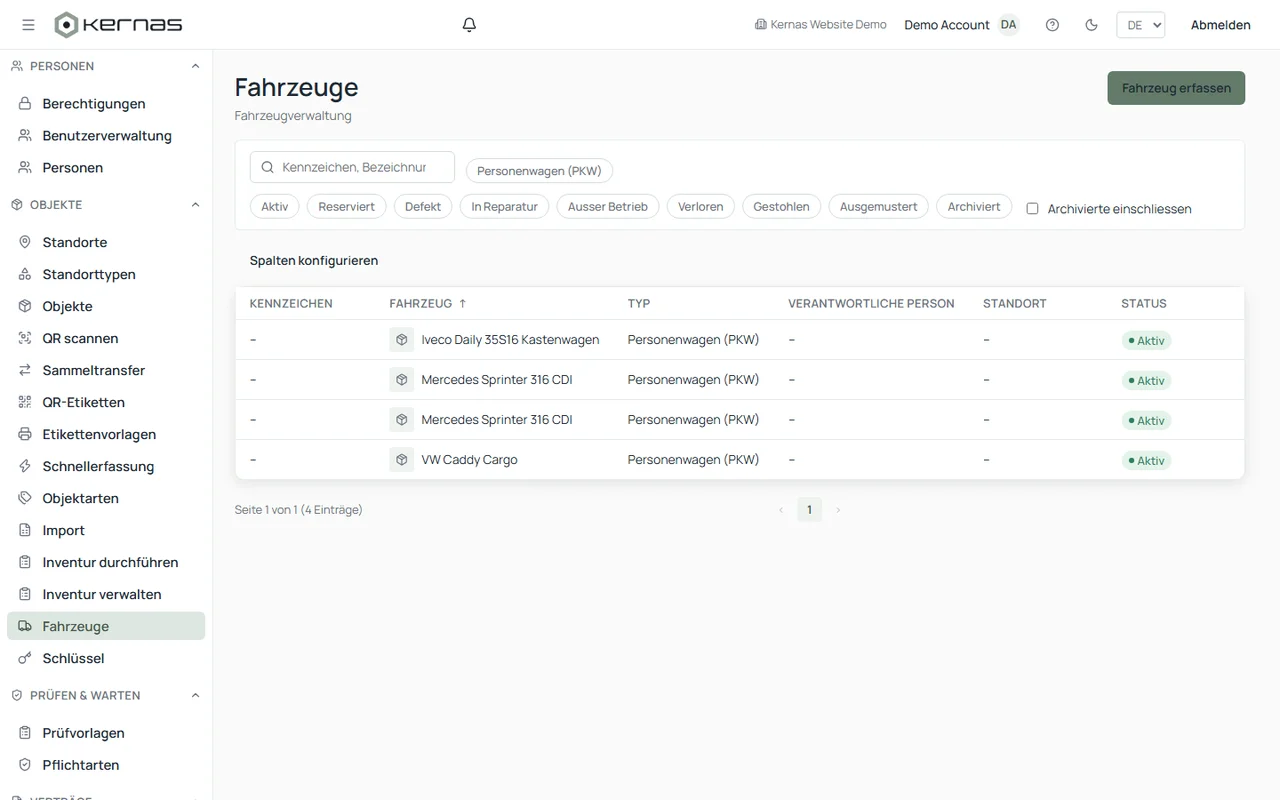Open Objekte box icon
The height and width of the screenshot is (800, 1280).
pyautogui.click(x=25, y=306)
